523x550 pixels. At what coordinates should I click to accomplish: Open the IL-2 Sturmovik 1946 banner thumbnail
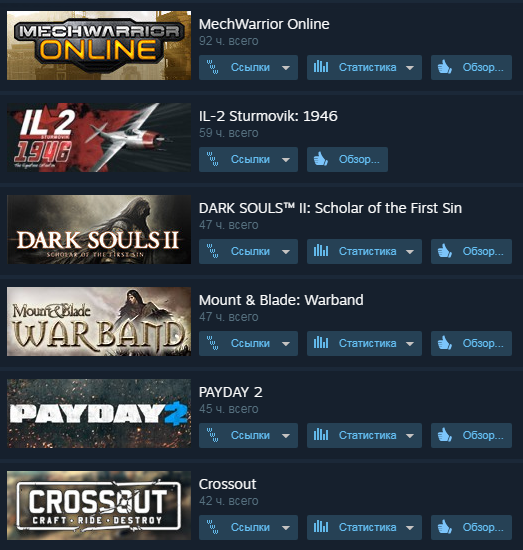[99, 138]
